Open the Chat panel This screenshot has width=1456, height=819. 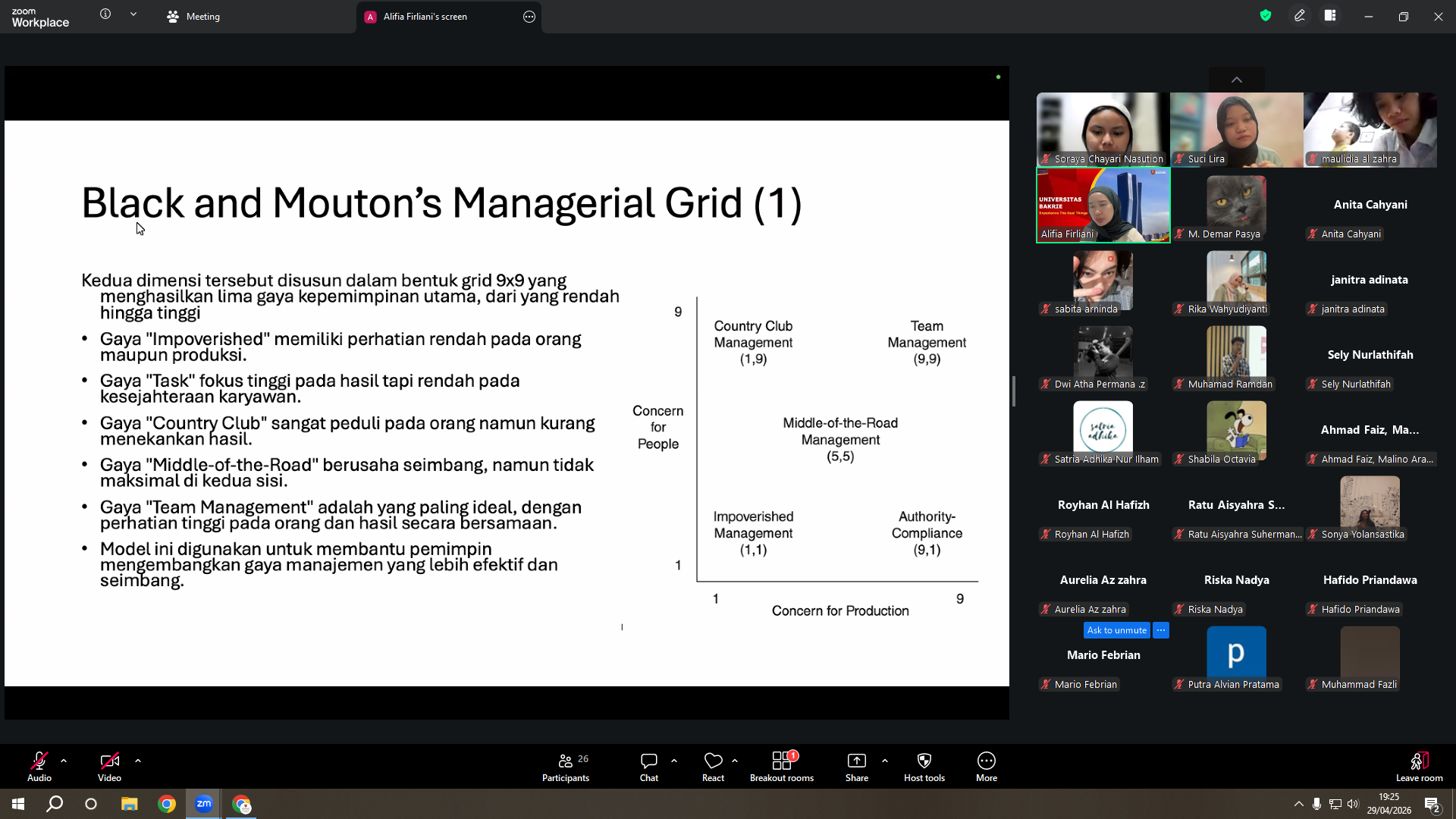[649, 766]
